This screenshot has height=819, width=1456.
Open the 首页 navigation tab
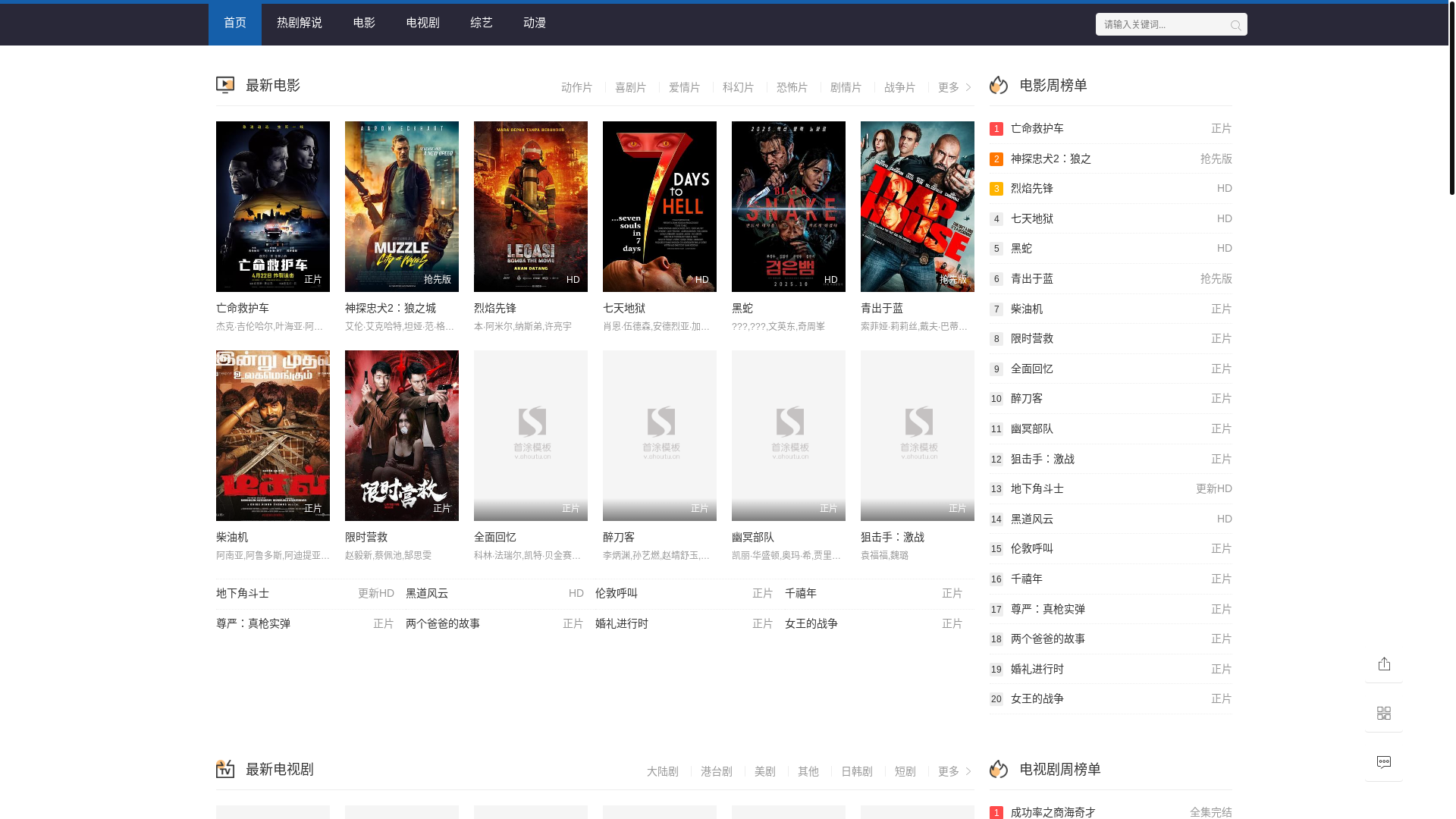tap(235, 23)
